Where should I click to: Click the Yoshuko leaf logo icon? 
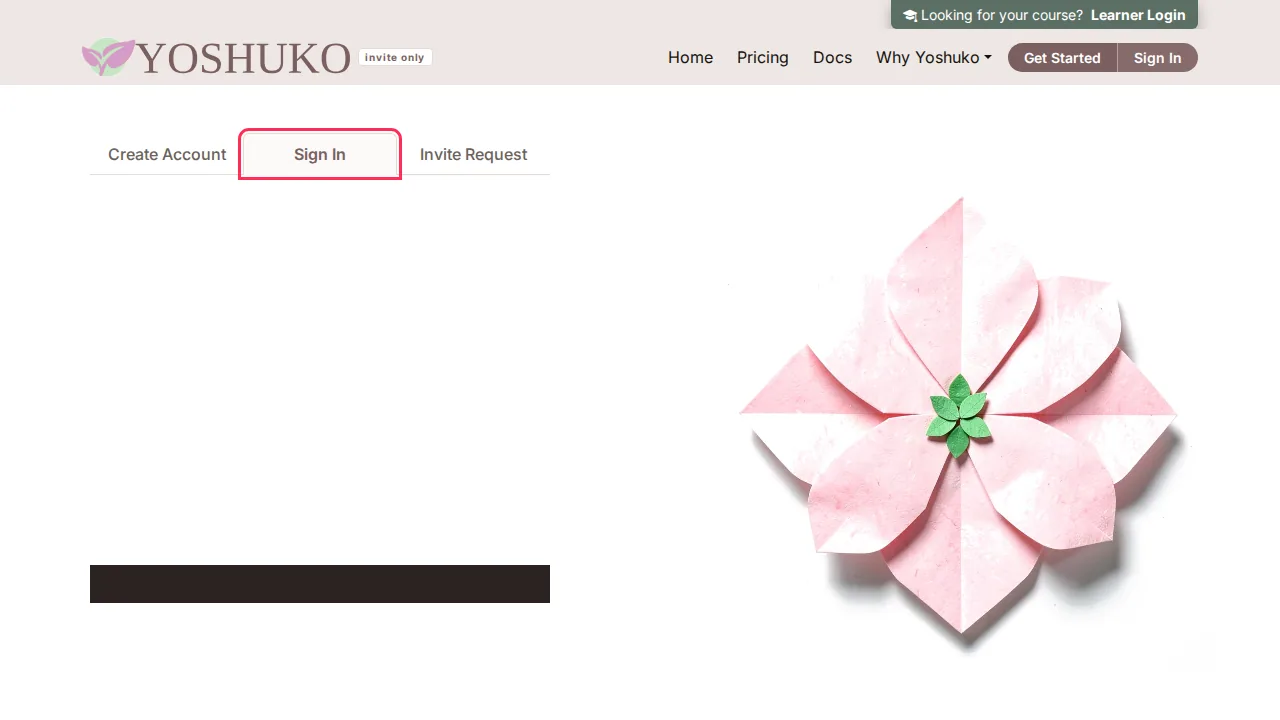point(108,57)
